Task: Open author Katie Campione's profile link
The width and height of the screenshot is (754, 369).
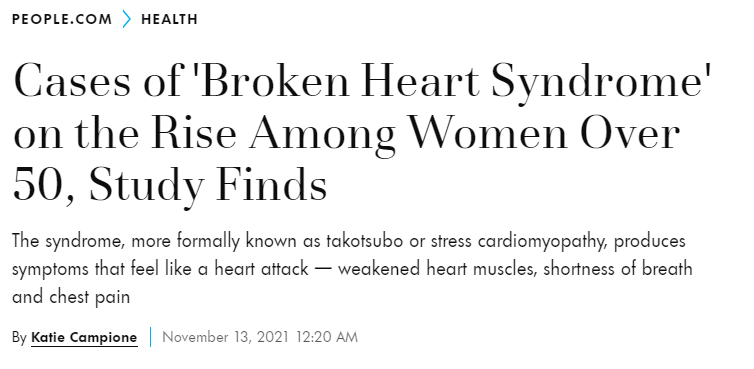Action: point(84,337)
